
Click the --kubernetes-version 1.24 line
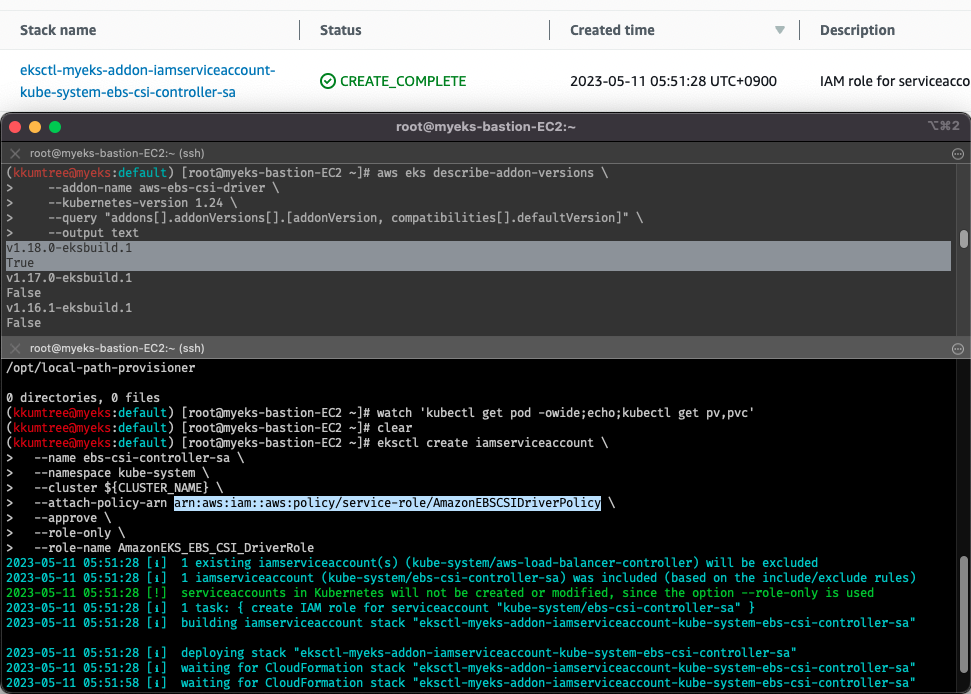tap(142, 202)
